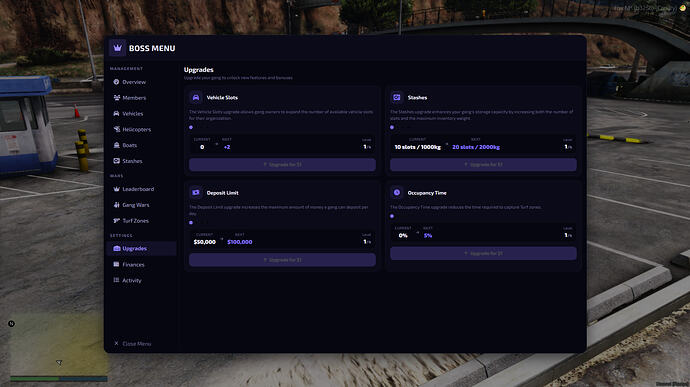The width and height of the screenshot is (690, 387).
Task: Click the '$50,000' current deposit value
Action: pyautogui.click(x=205, y=242)
